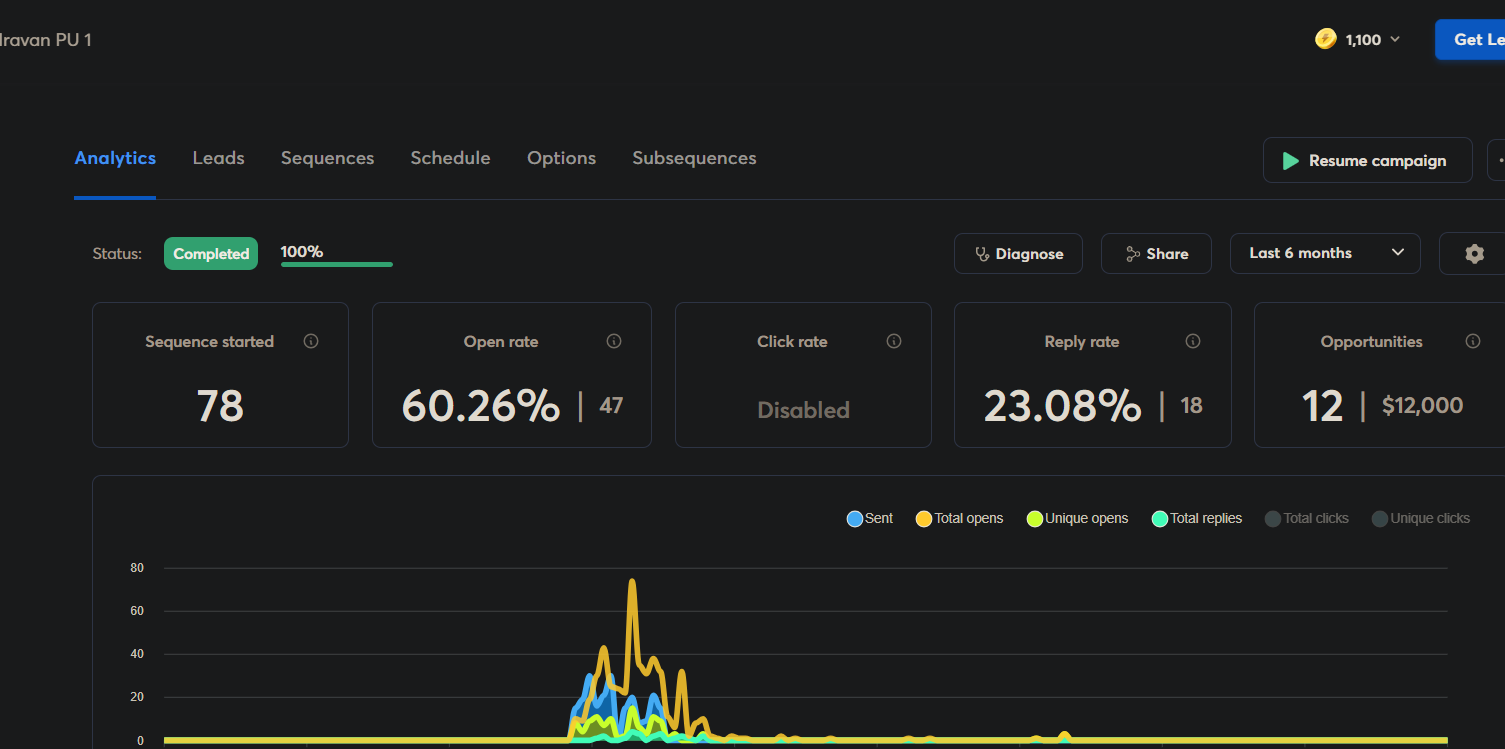Screen dimensions: 1505x749
Task: Toggle Total opens series in legend
Action: (x=959, y=518)
